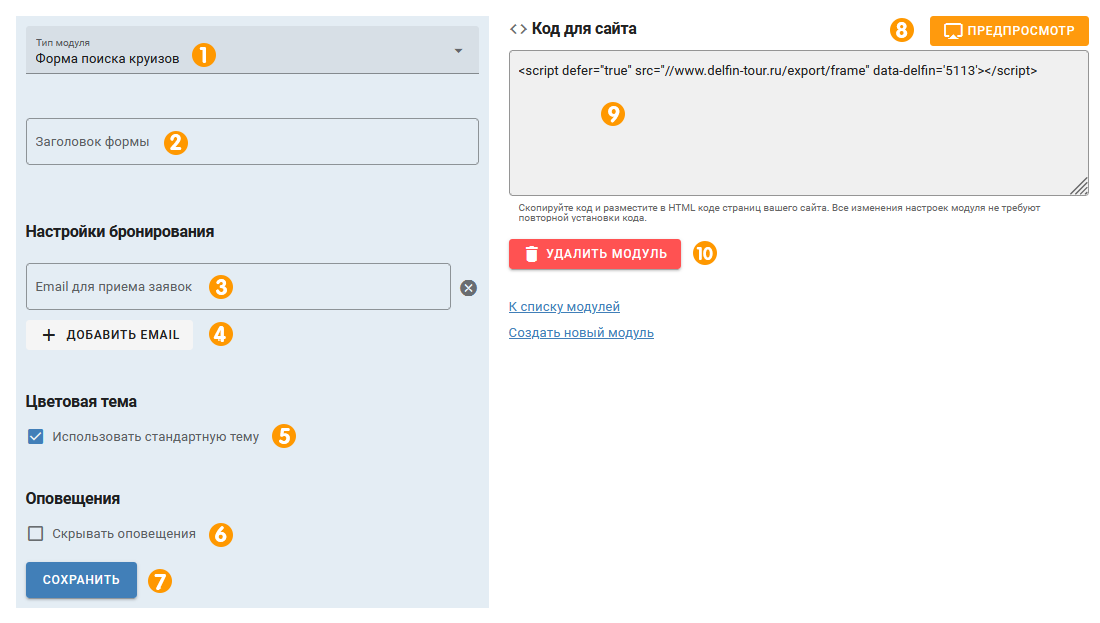Screen dimensions: 1100x623
Task: Click the dropdown arrow for module type
Action: coord(458,51)
